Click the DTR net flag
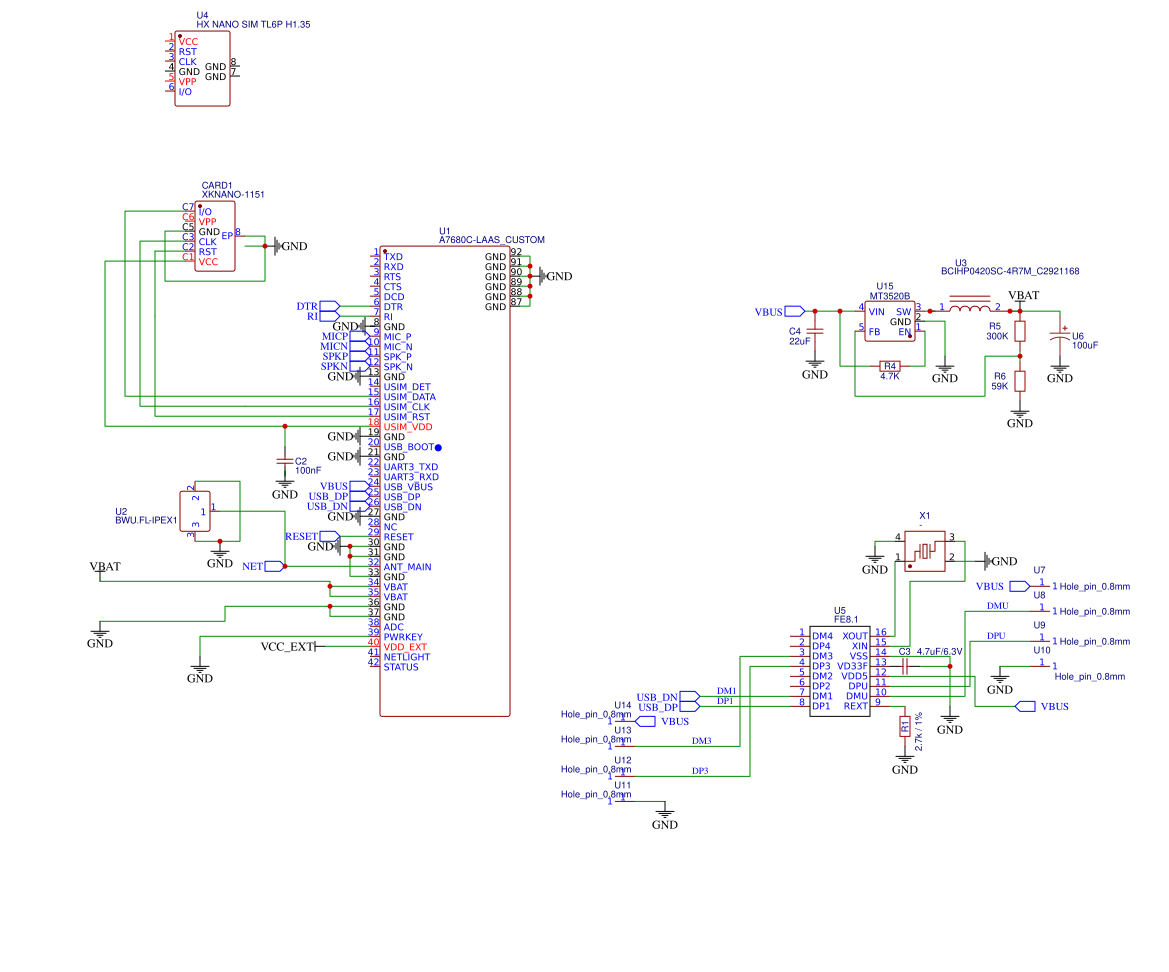This screenshot has width=1169, height=972. (x=330, y=306)
